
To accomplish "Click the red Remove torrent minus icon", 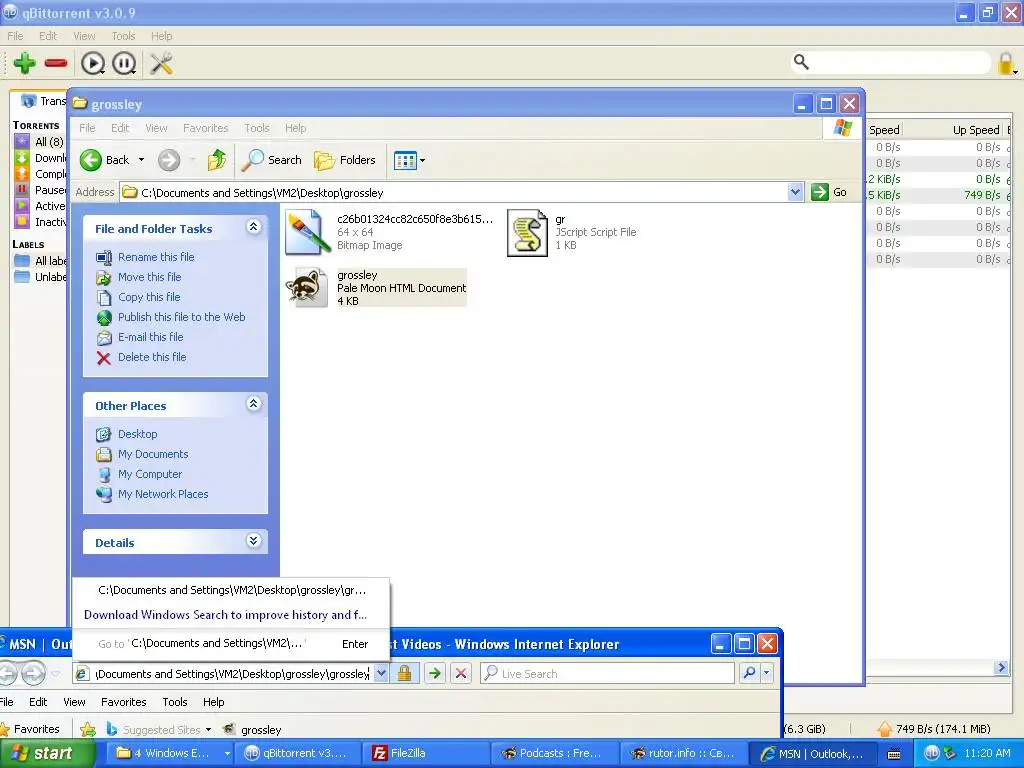I will [x=56, y=63].
